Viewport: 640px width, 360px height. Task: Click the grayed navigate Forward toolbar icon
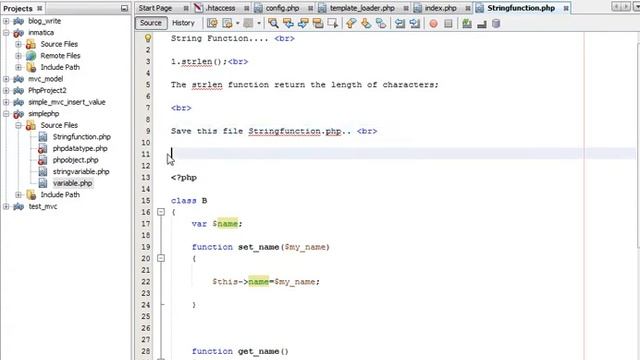click(x=248, y=23)
